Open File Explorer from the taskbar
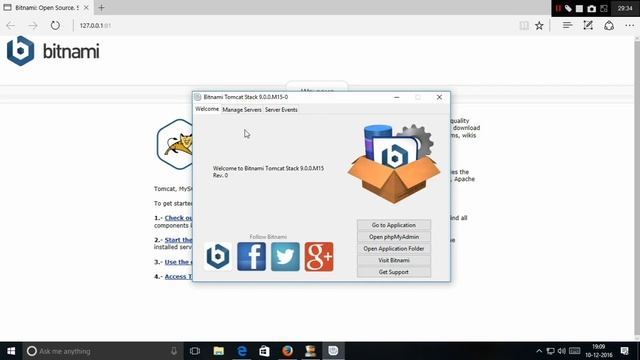 (218, 351)
